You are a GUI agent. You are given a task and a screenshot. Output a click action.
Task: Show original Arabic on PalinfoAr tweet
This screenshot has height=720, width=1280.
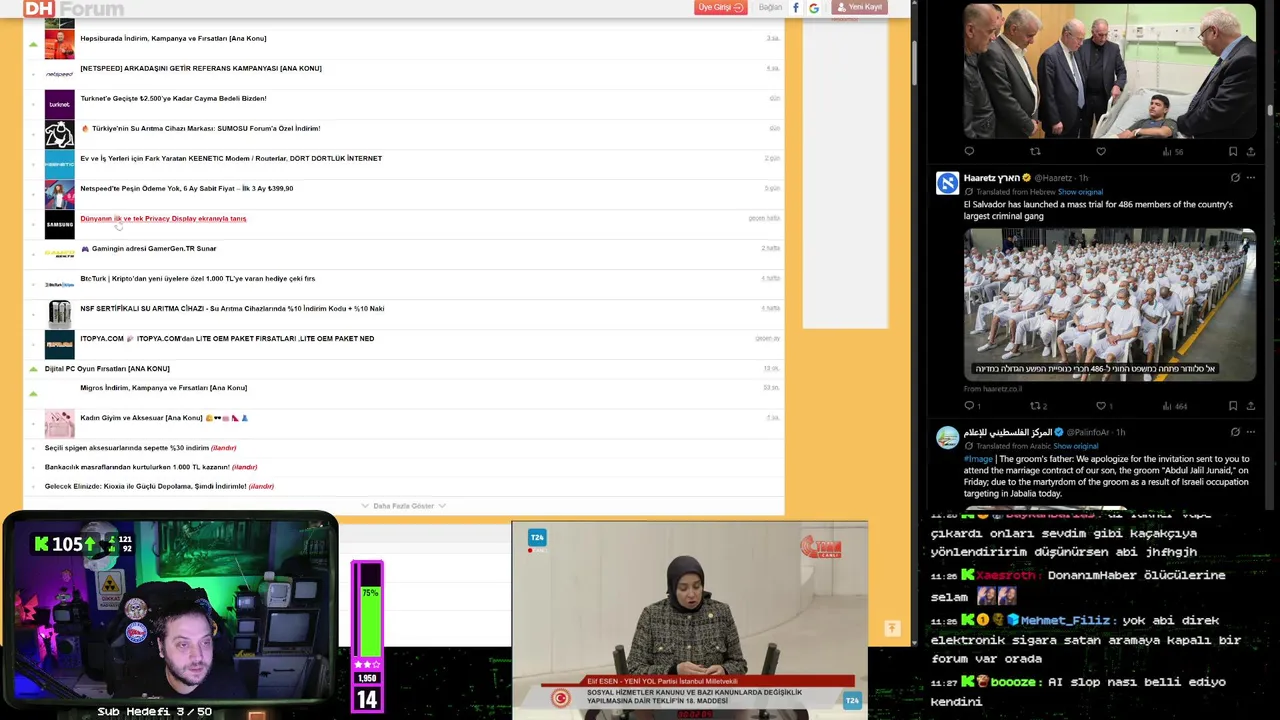tap(1075, 446)
